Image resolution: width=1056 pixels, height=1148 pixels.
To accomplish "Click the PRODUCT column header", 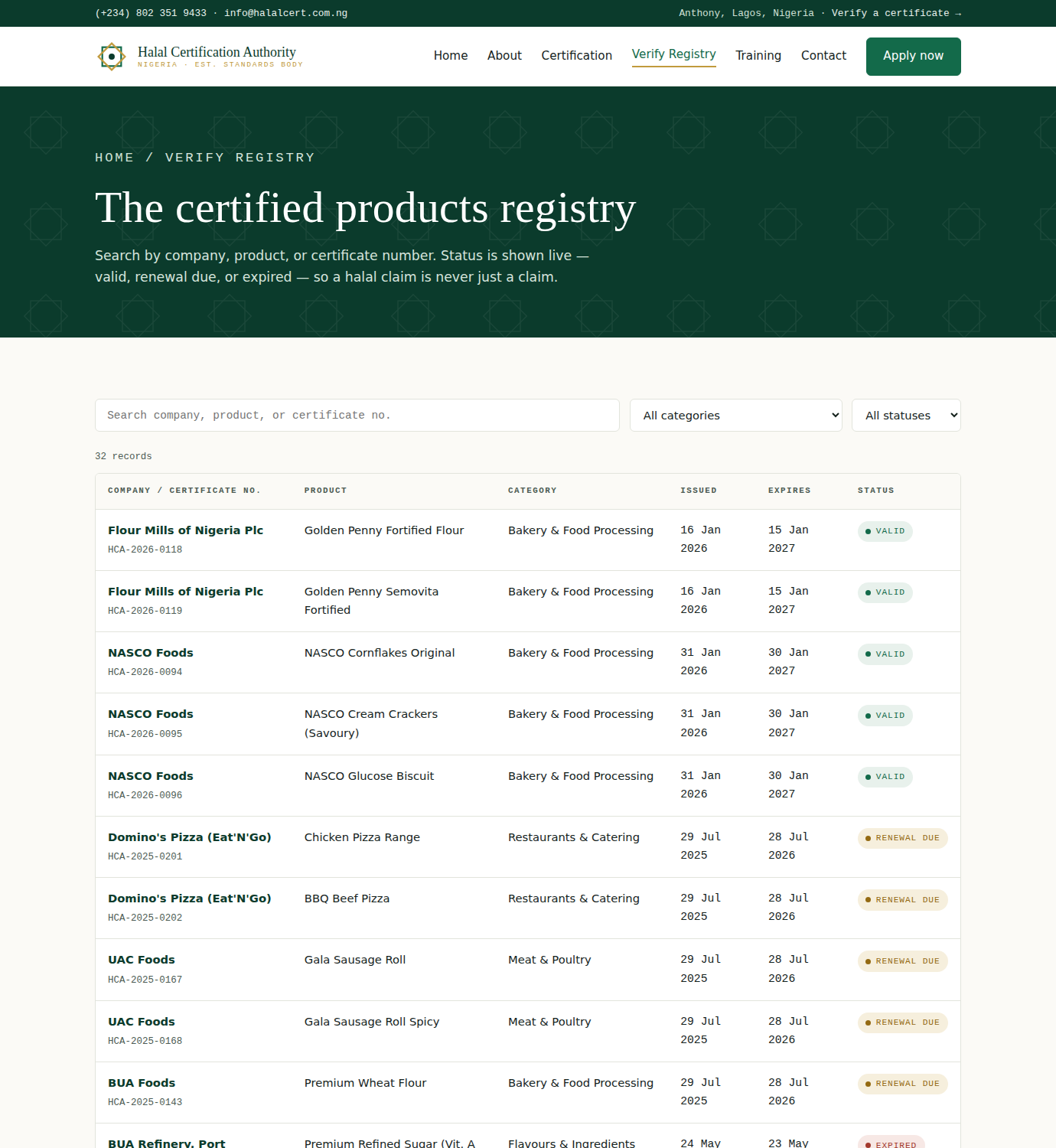I will 325,491.
